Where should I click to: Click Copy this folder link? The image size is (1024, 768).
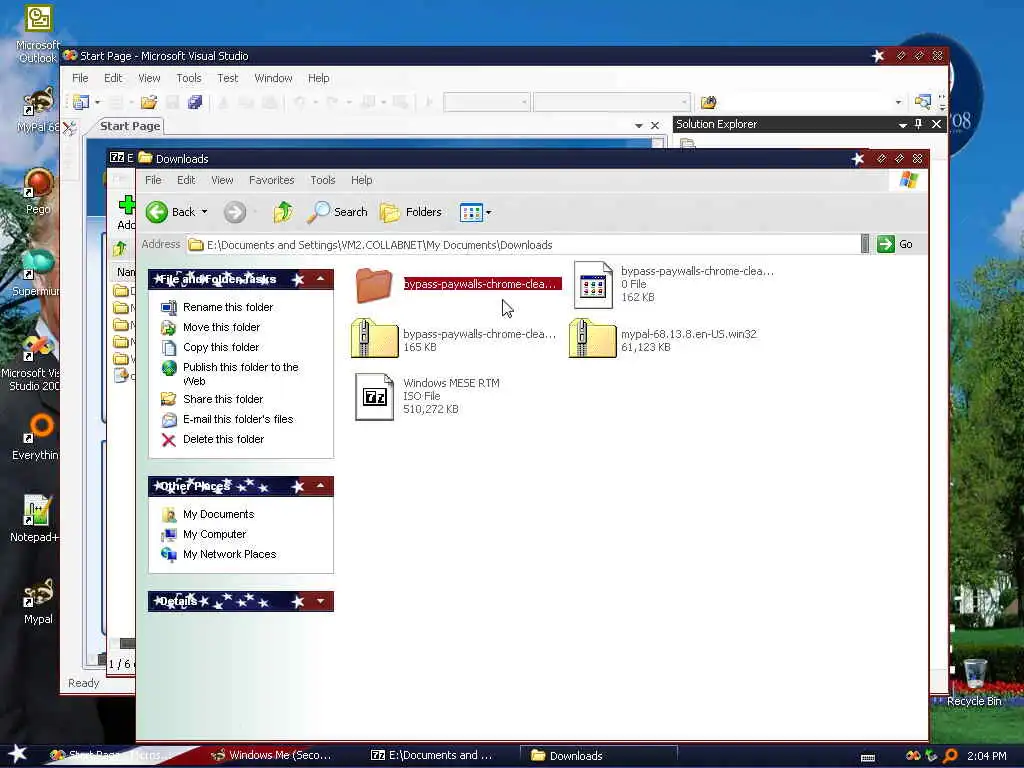pos(221,347)
